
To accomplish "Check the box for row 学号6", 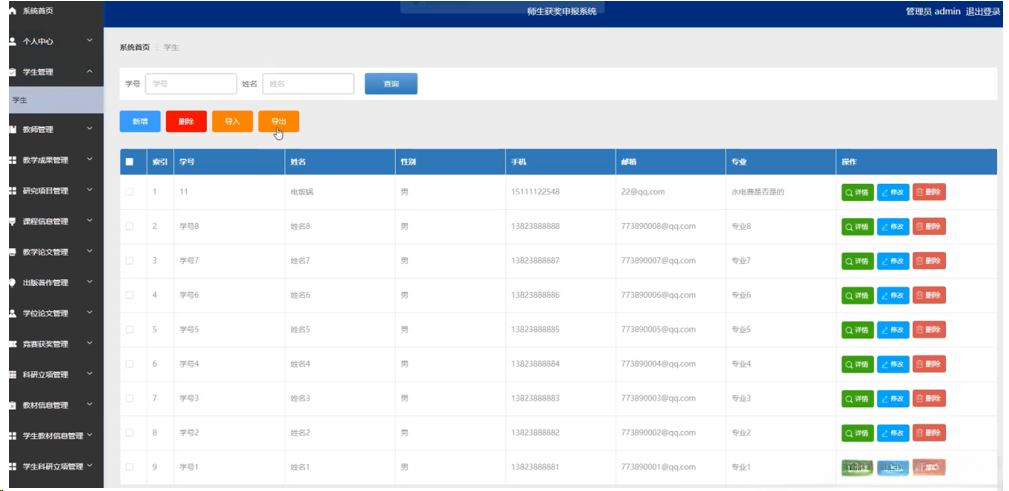I will [130, 295].
